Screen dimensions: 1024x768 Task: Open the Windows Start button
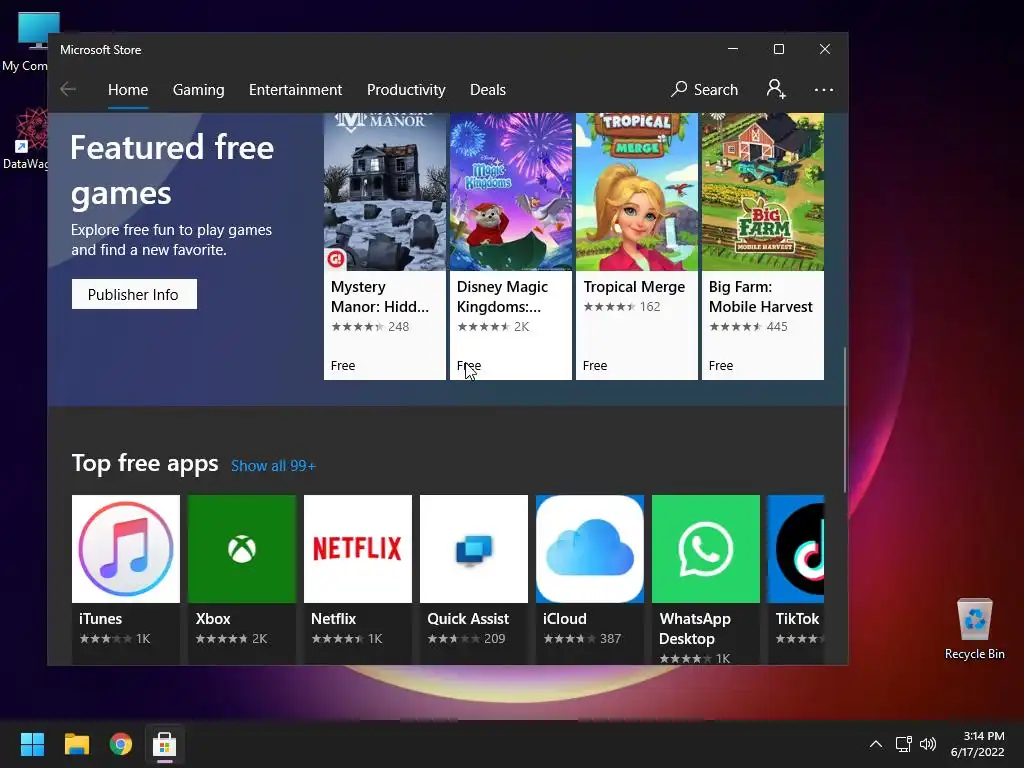[32, 744]
